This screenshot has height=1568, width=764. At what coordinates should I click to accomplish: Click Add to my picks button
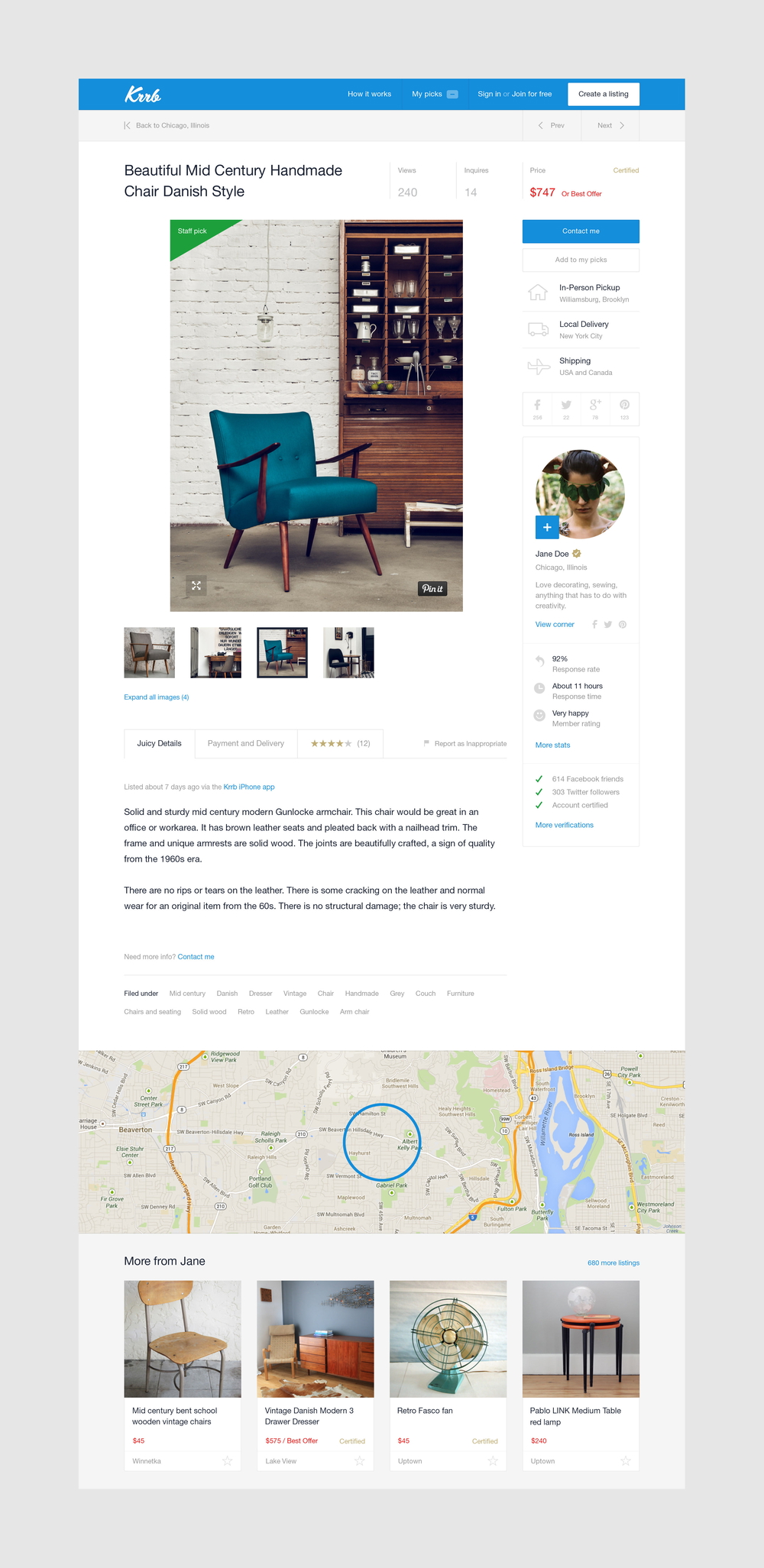581,260
